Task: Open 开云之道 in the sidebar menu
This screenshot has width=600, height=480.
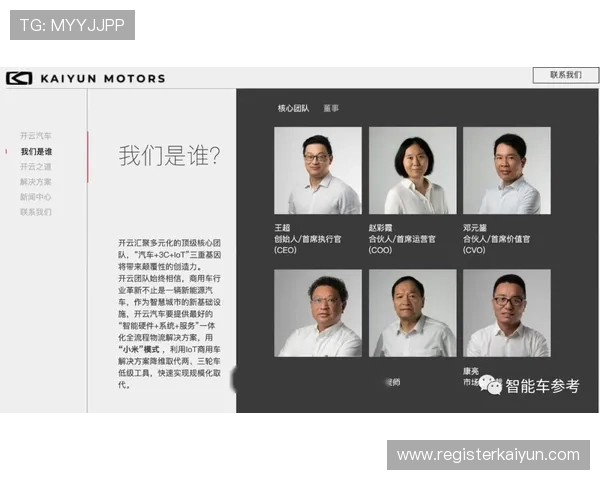Action: (x=36, y=167)
